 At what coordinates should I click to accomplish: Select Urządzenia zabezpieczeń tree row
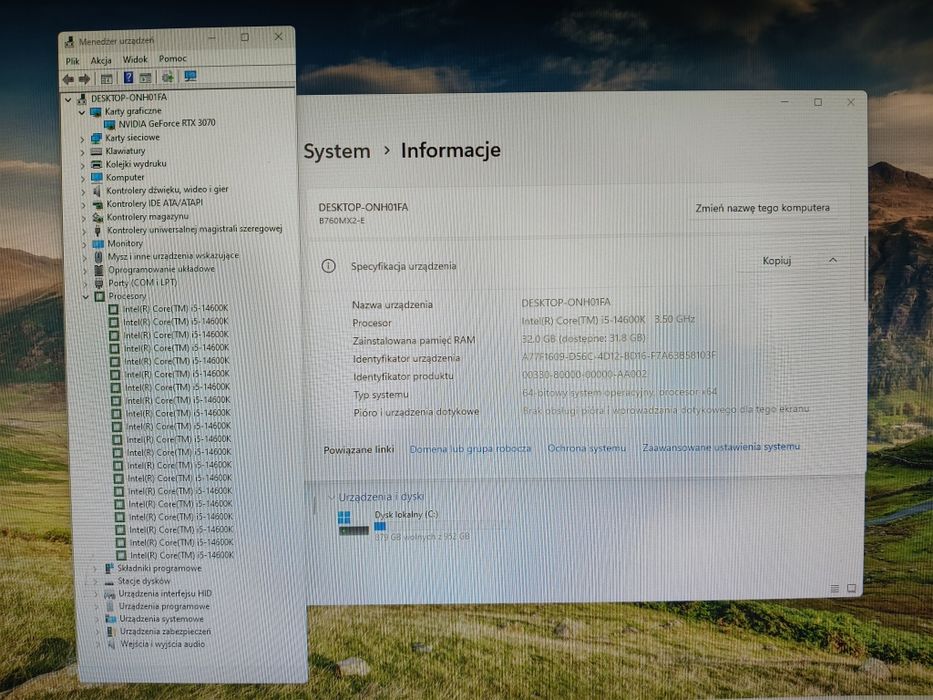tap(165, 632)
